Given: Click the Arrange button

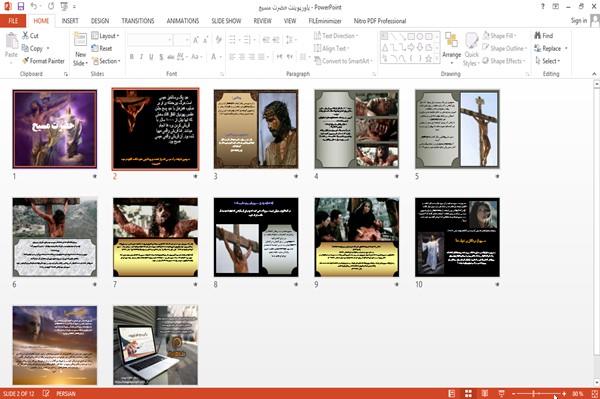Looking at the screenshot, I should tap(452, 49).
